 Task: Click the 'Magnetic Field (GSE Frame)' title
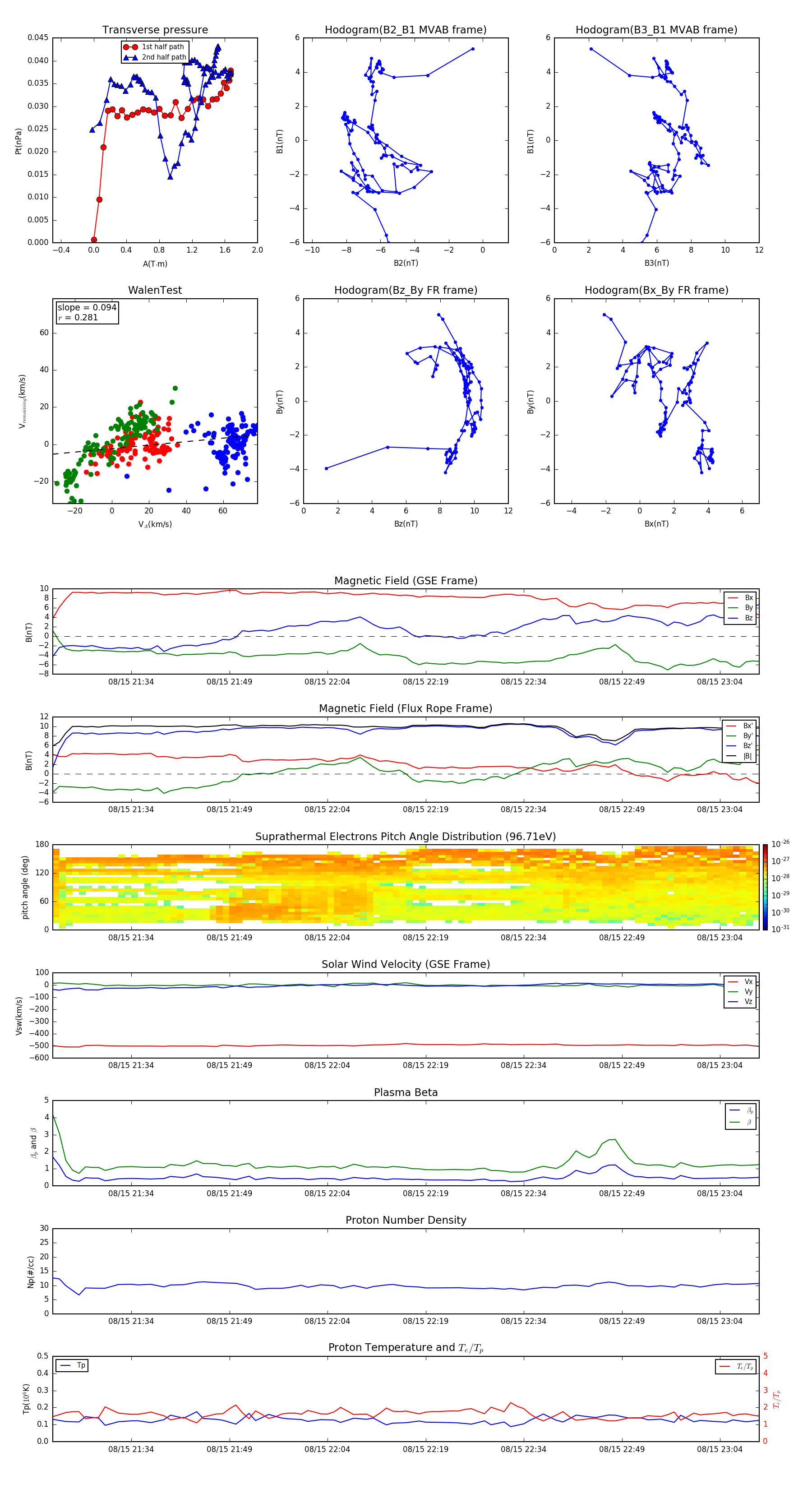(406, 581)
